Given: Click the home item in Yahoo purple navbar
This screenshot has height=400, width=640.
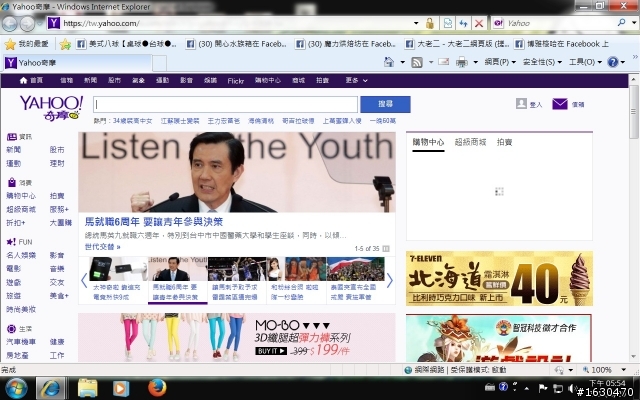Looking at the screenshot, I should [31, 80].
